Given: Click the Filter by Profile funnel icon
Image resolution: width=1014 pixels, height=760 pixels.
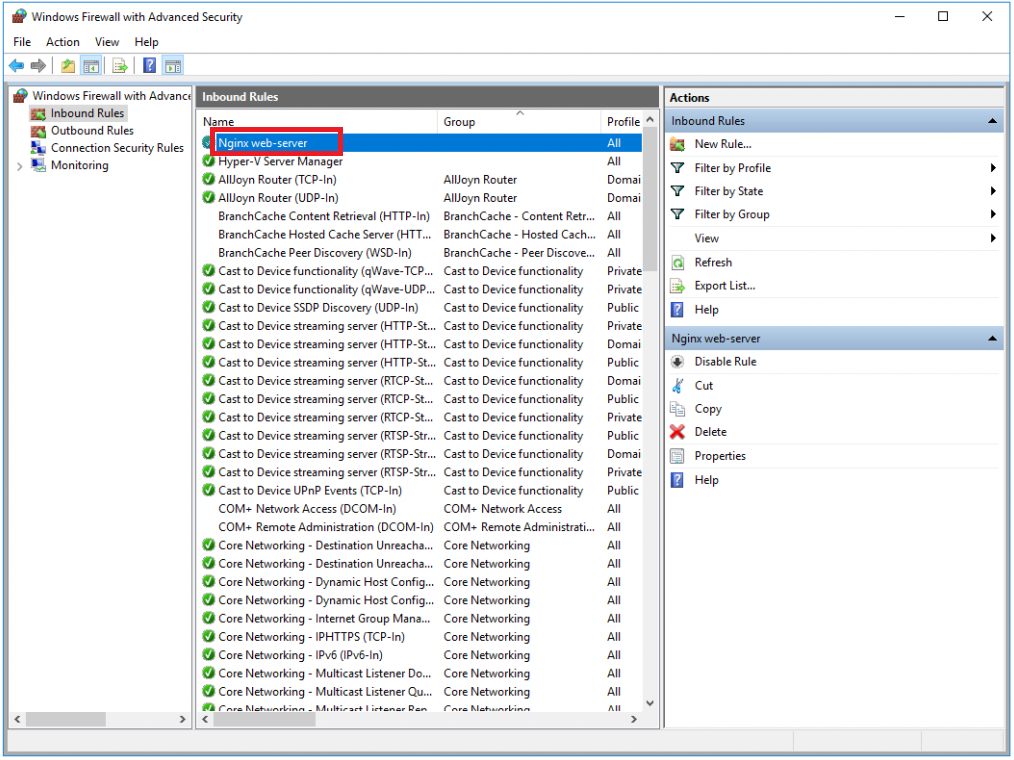Looking at the screenshot, I should (x=677, y=168).
